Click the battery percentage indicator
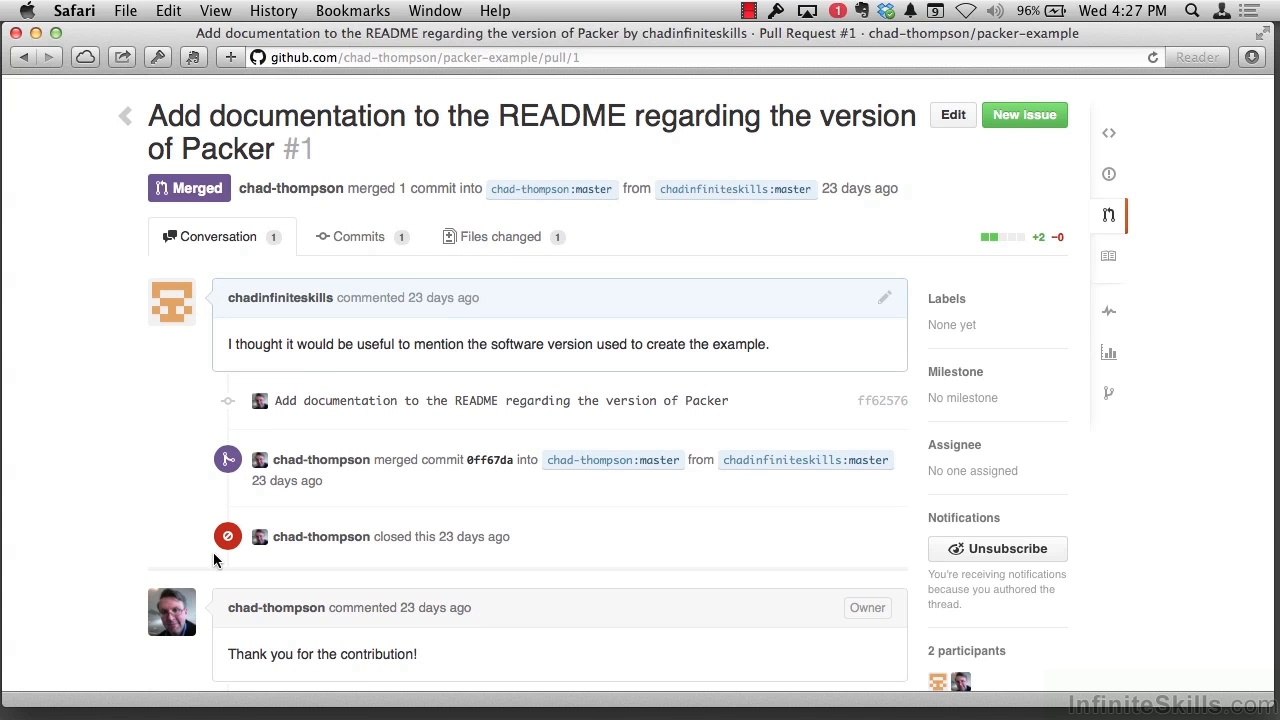1280x720 pixels. 1042,11
